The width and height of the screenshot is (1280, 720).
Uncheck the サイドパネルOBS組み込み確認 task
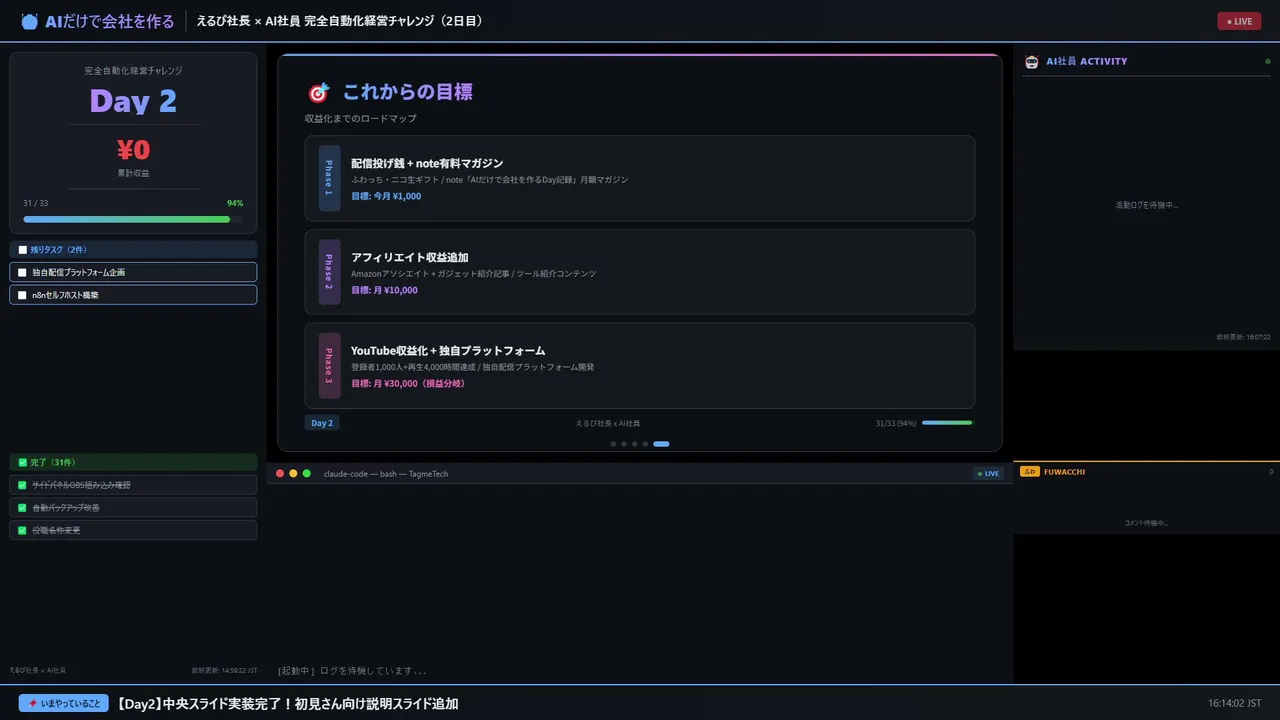tap(22, 485)
